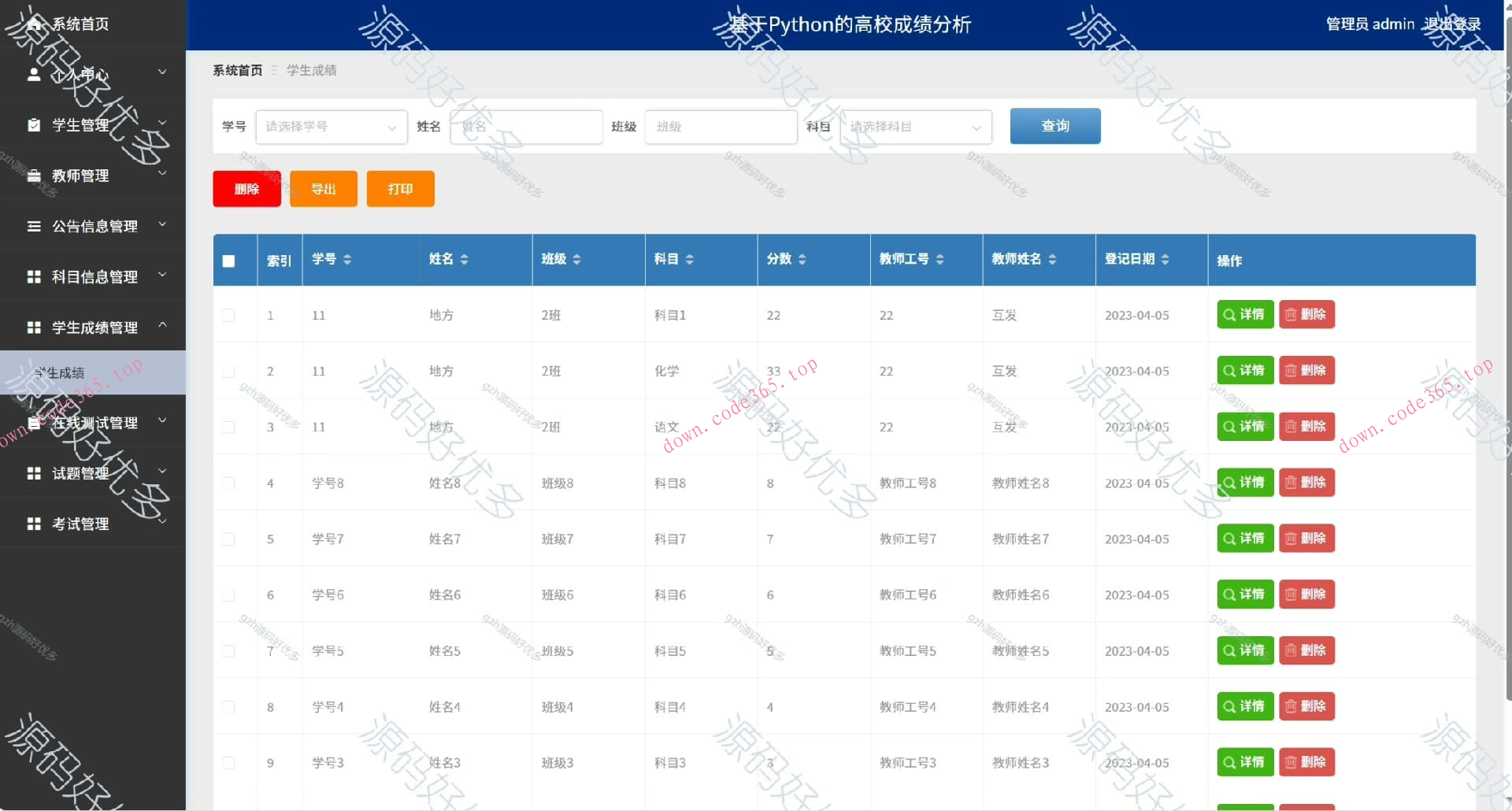Open the 请选择学号 dropdown
1512x811 pixels.
331,127
